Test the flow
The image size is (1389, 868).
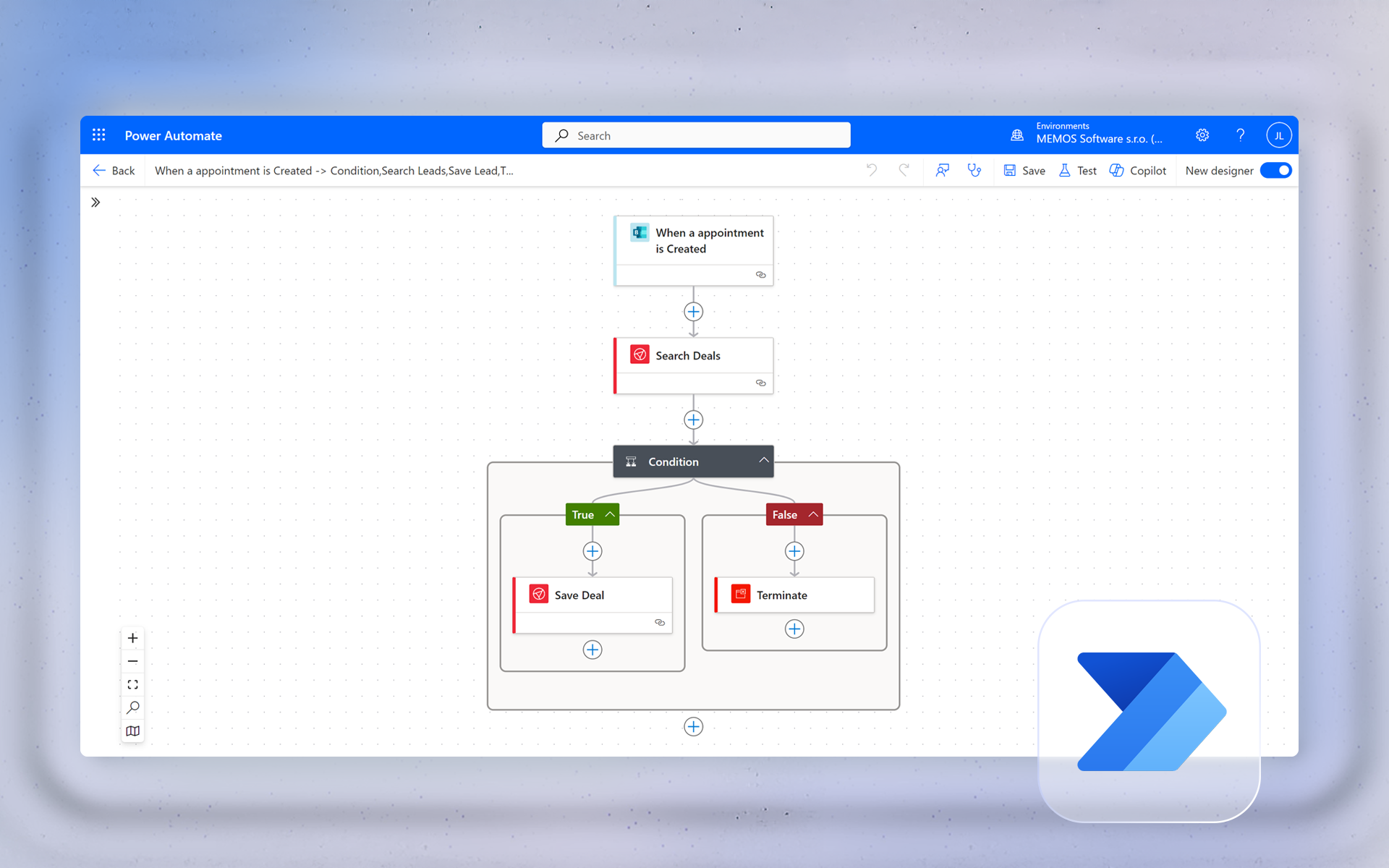(x=1078, y=171)
